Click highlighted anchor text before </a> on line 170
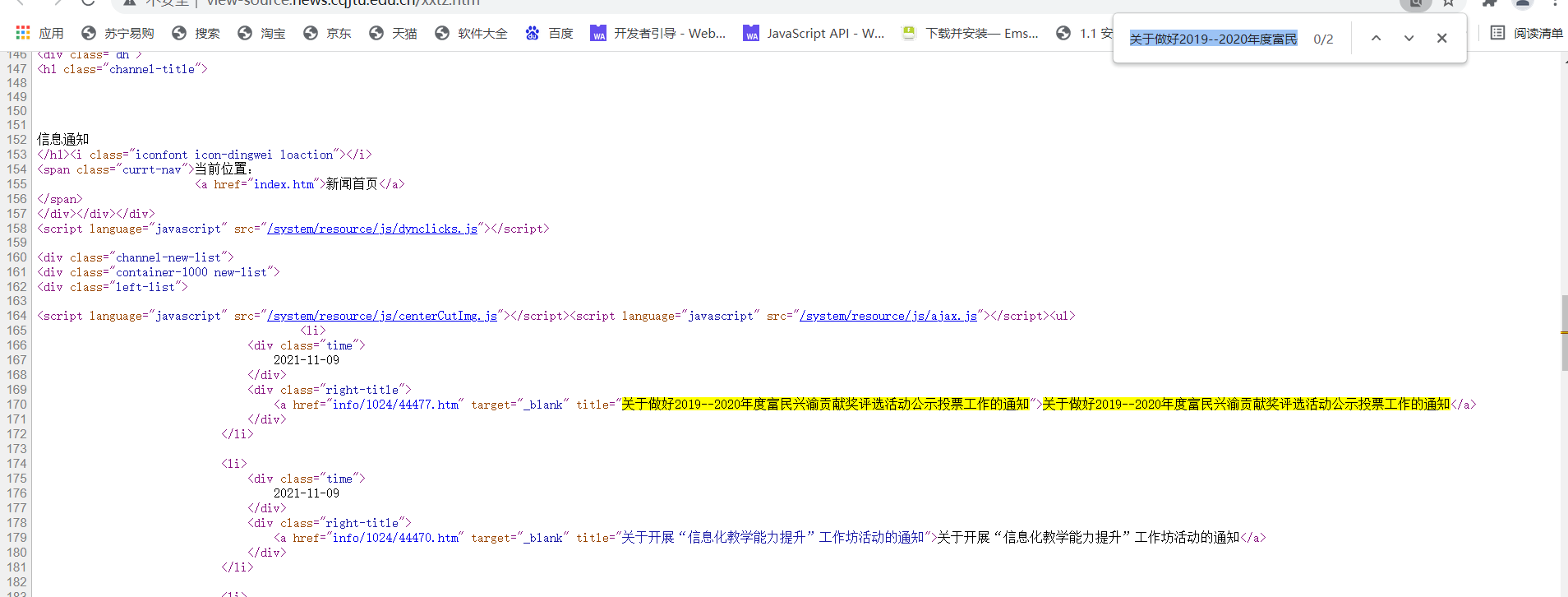The width and height of the screenshot is (1568, 597). [1247, 405]
